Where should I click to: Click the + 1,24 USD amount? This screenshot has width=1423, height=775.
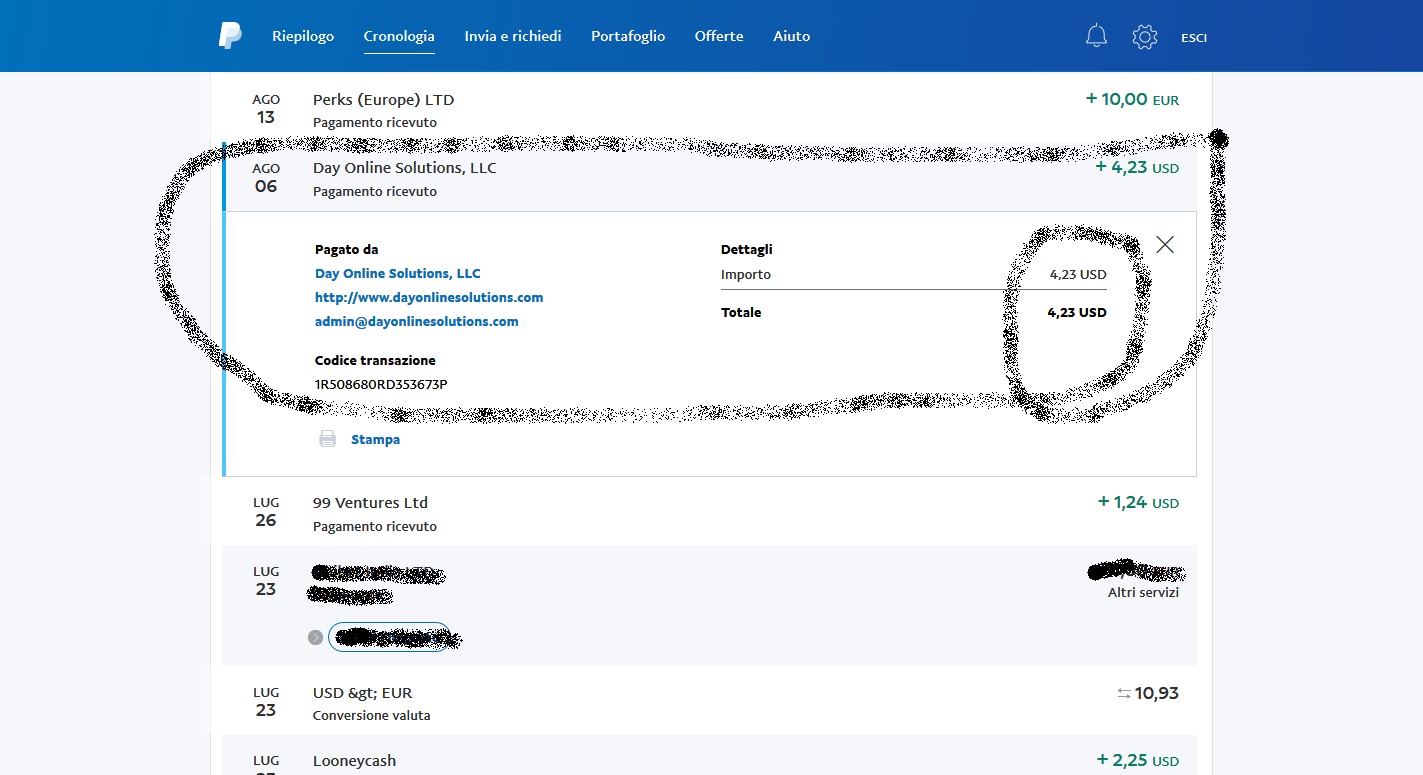pos(1138,502)
